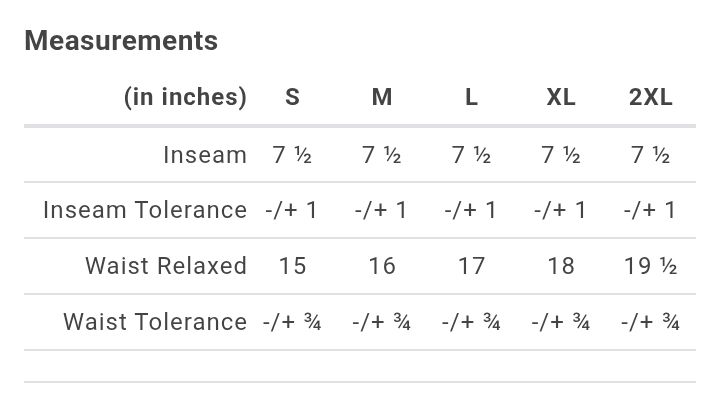Select the XL size column header
The image size is (719, 393).
[x=561, y=97]
